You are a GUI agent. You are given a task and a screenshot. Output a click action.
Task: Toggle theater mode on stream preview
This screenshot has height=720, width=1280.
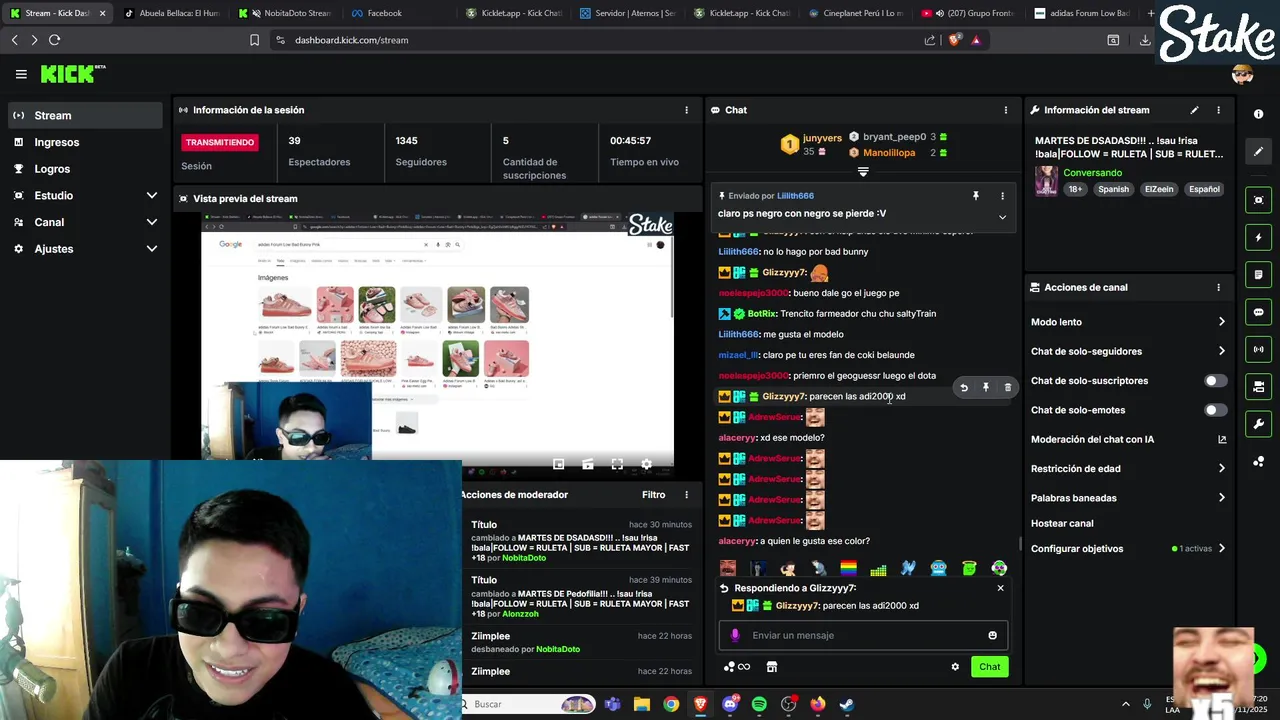[588, 464]
